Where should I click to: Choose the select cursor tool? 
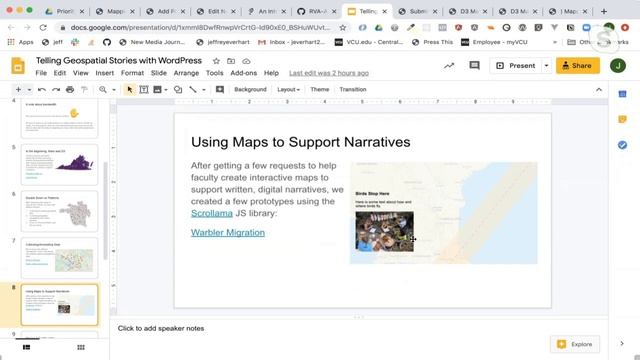tap(130, 89)
